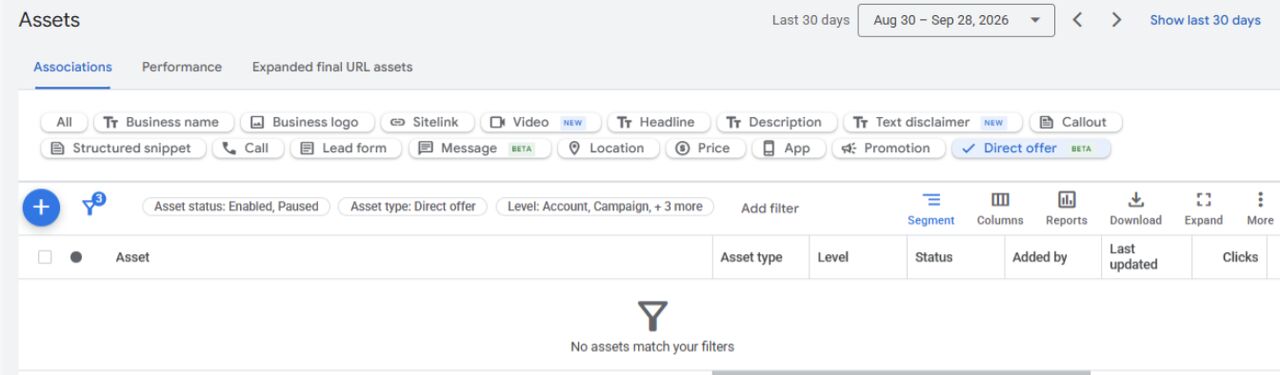Screen dimensions: 1280x375
Task: Edit the Asset status: Enabled, Paused filter
Action: coord(236,207)
